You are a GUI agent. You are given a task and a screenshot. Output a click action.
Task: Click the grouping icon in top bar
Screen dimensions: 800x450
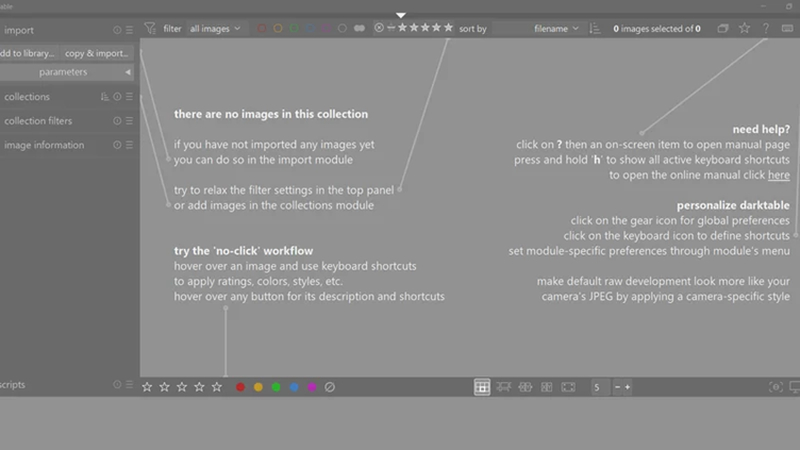click(x=722, y=29)
